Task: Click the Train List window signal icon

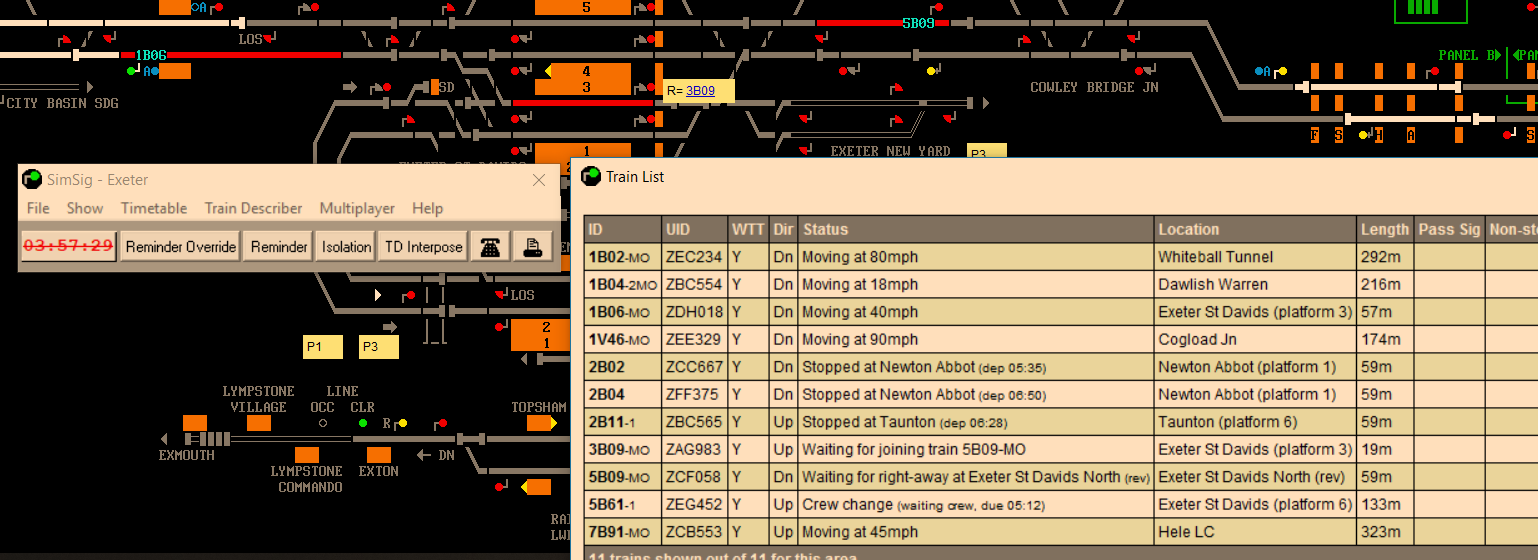Action: [x=591, y=177]
